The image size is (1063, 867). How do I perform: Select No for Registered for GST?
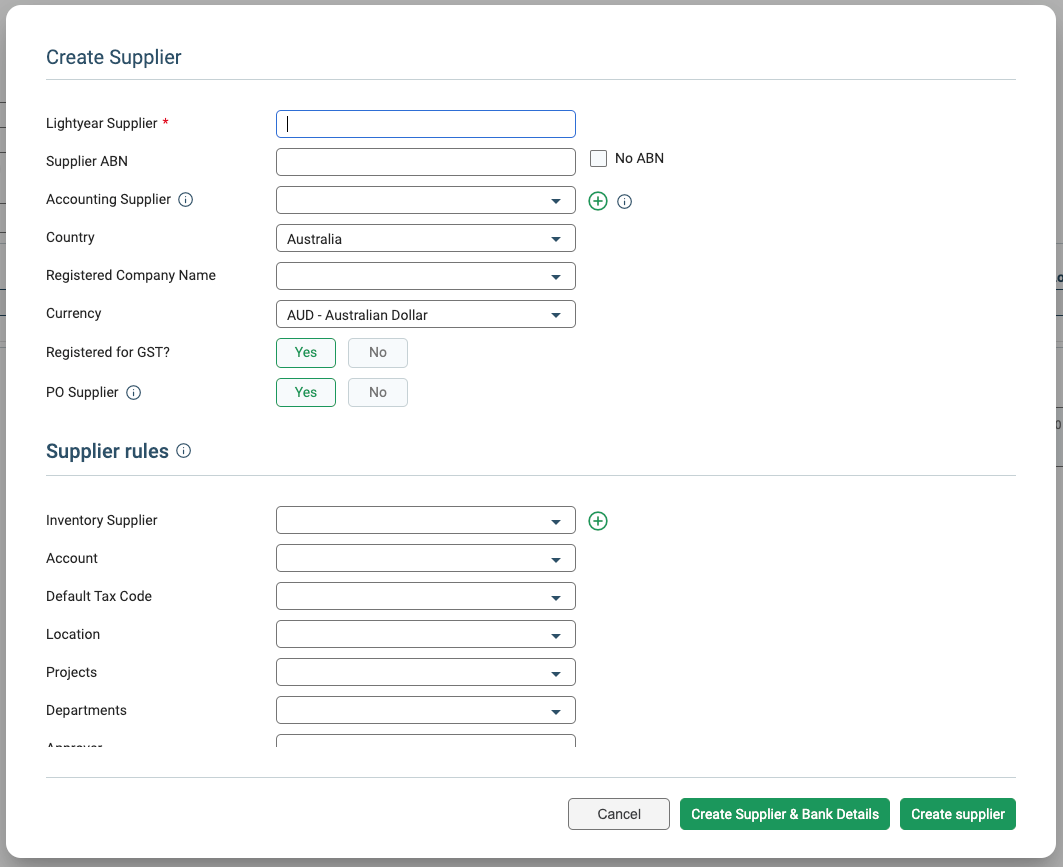[x=378, y=352]
